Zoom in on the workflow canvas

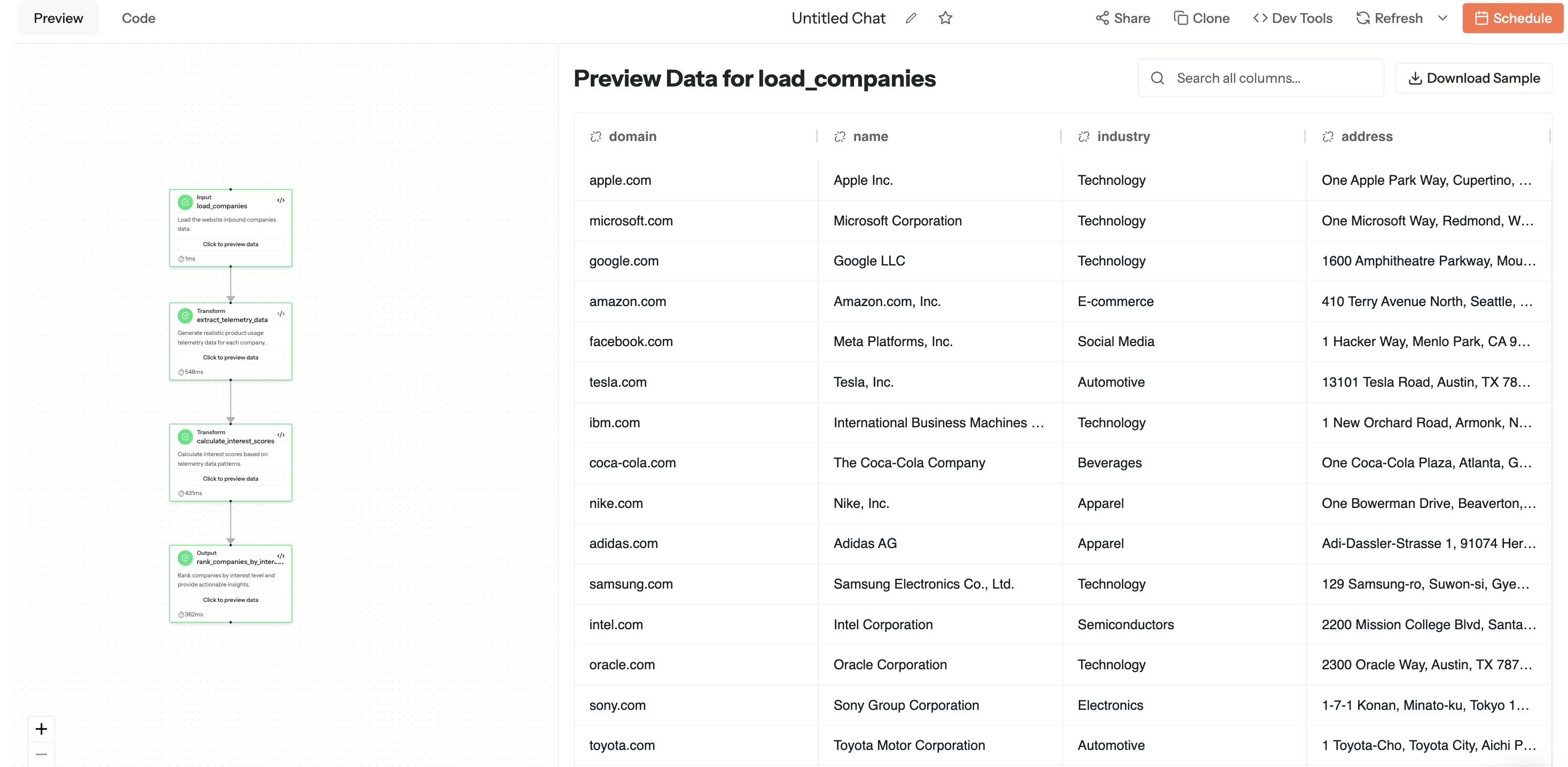[42, 729]
